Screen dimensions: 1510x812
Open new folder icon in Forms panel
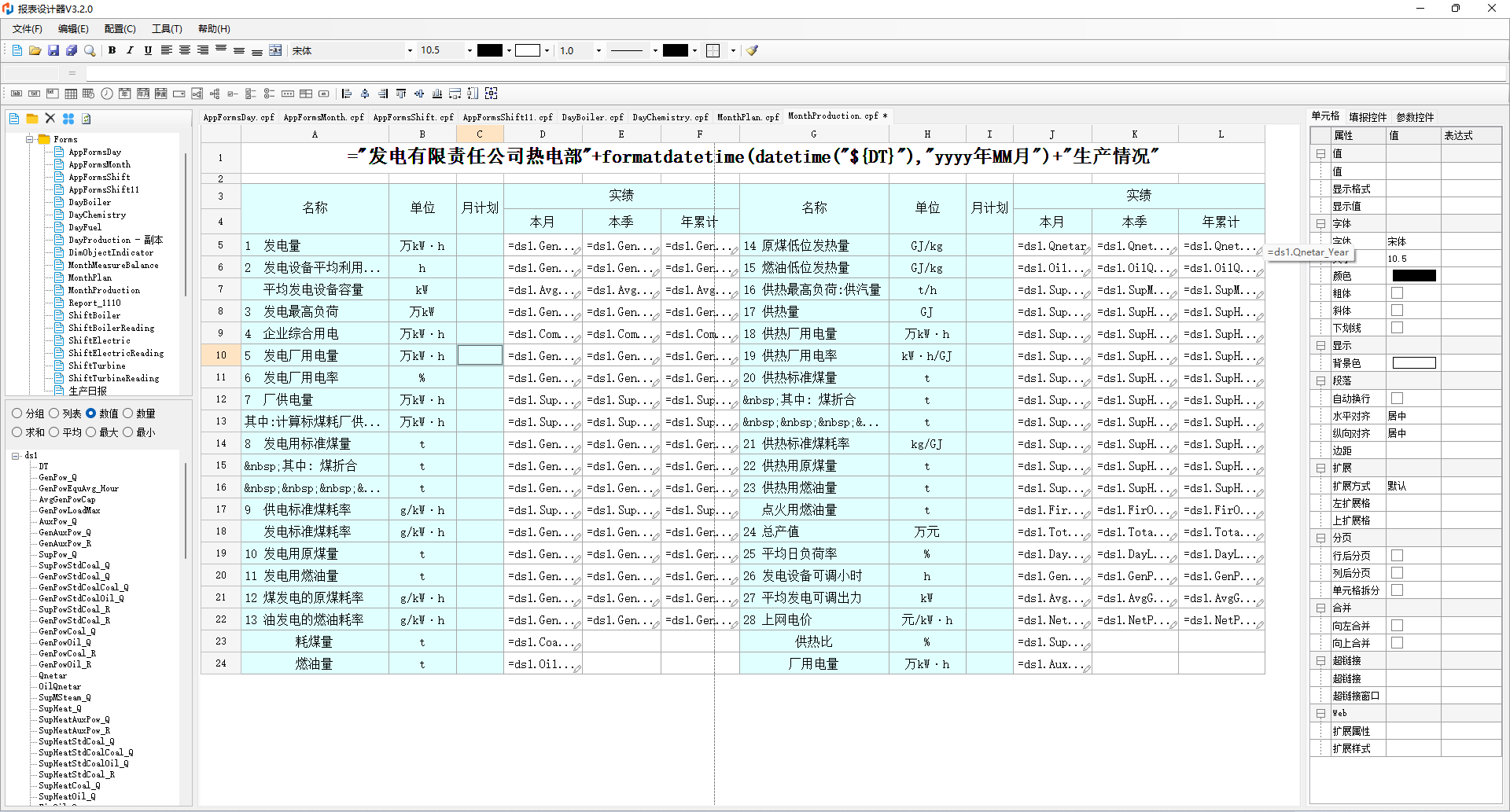coord(32,119)
